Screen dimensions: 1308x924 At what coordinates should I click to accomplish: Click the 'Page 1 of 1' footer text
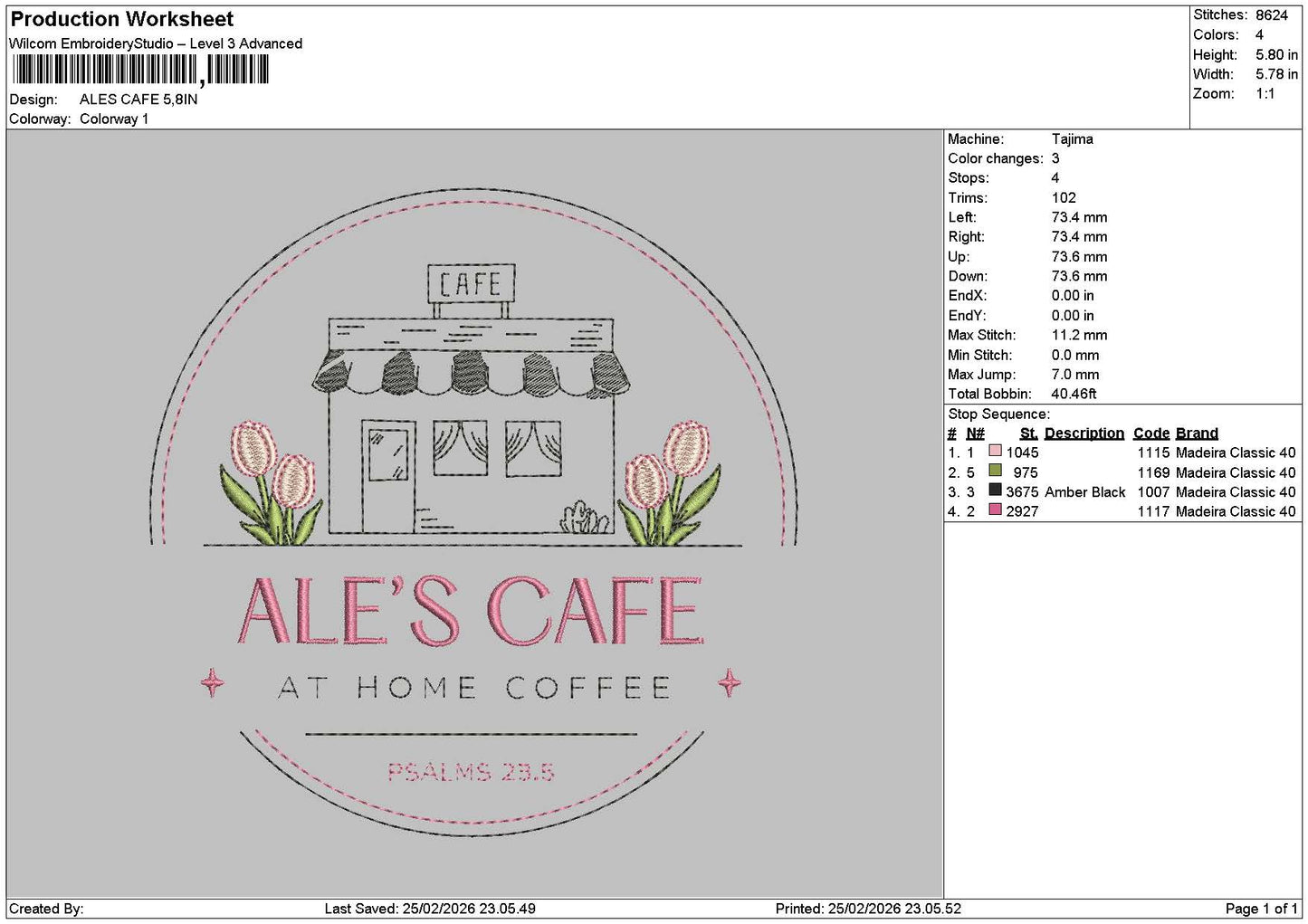point(1261,909)
